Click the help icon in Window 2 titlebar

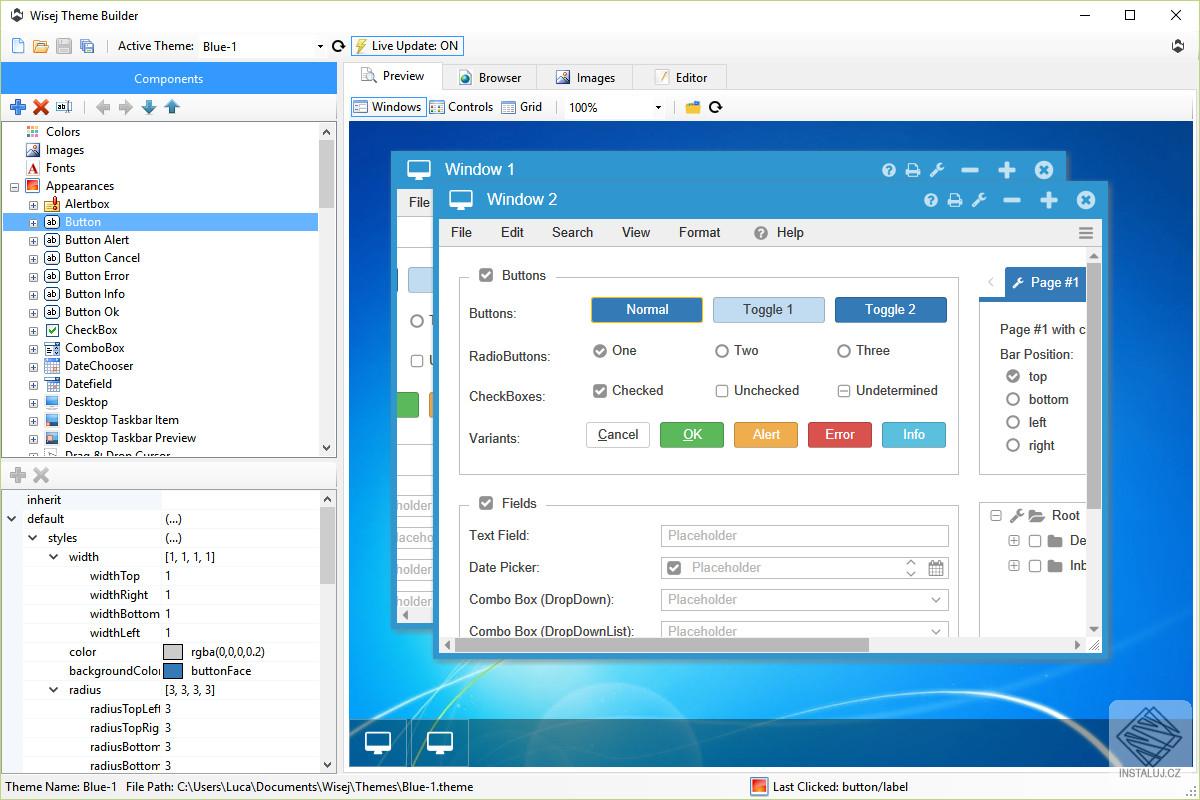tap(931, 200)
